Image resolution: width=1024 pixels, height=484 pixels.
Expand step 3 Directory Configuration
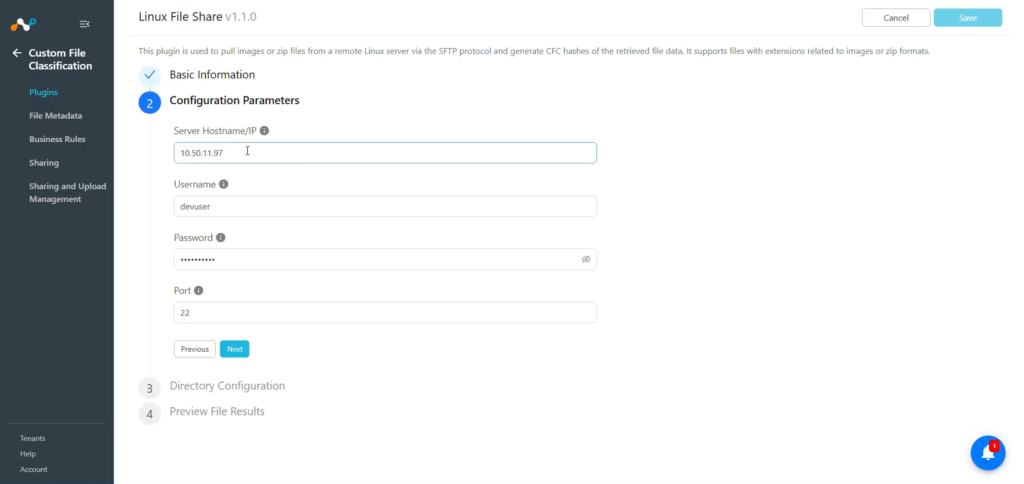point(227,386)
